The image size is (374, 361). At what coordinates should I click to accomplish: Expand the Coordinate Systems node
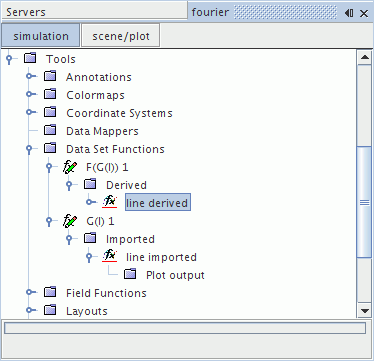click(30, 112)
